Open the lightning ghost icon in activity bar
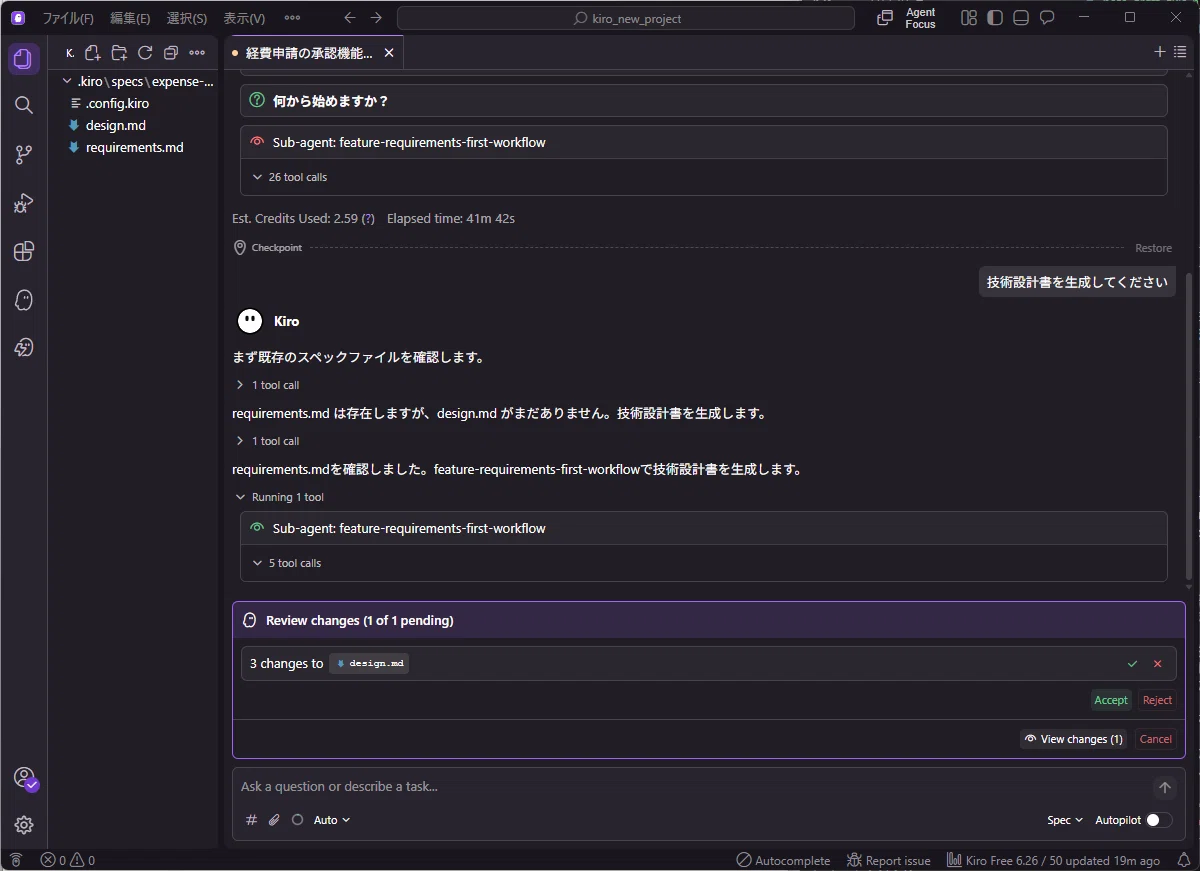 (x=24, y=348)
